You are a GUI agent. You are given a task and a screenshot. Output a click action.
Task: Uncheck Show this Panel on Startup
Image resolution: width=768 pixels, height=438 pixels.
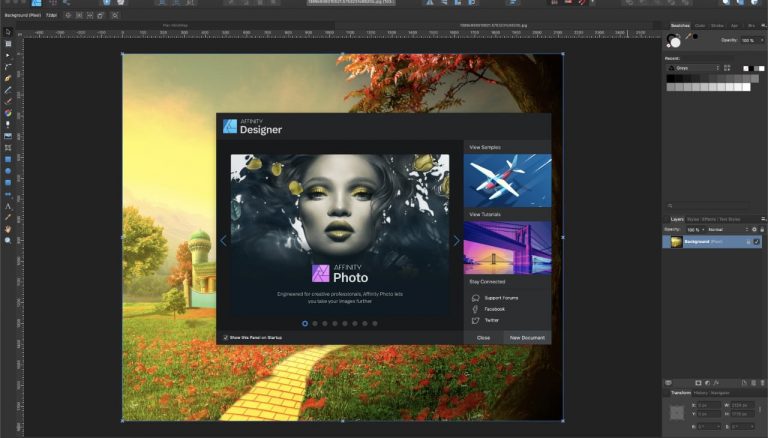(226, 338)
